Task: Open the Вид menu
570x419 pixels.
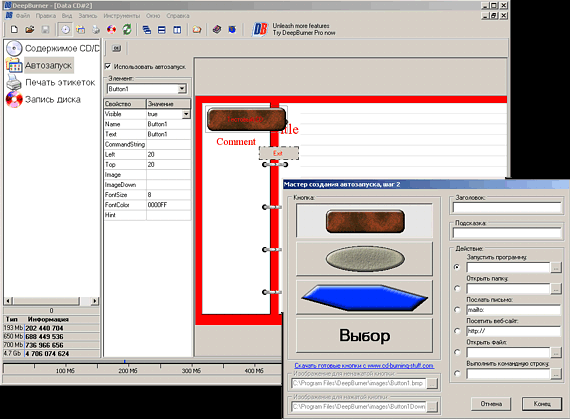Action: tap(67, 16)
